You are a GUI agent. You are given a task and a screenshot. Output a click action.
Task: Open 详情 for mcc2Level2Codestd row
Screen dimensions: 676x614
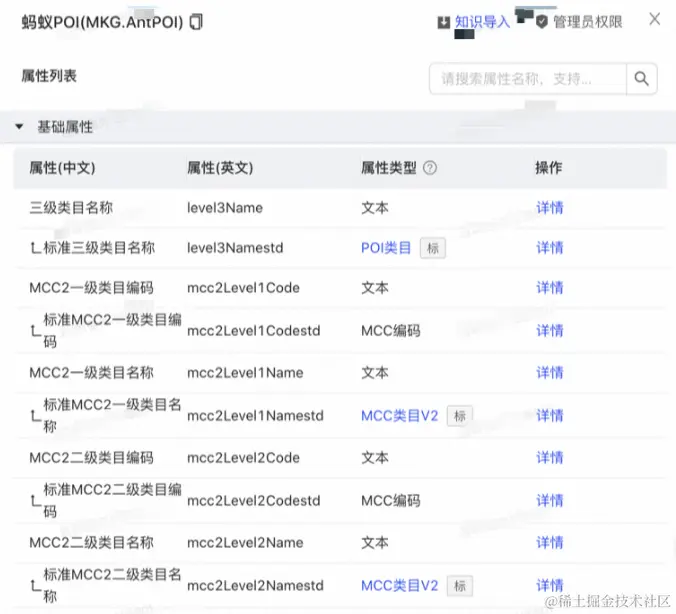[x=550, y=501]
